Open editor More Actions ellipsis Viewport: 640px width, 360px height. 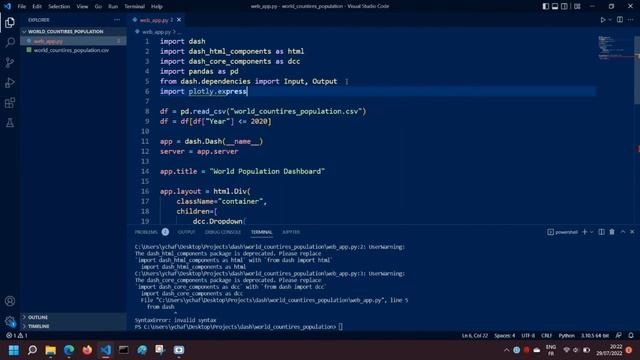631,20
